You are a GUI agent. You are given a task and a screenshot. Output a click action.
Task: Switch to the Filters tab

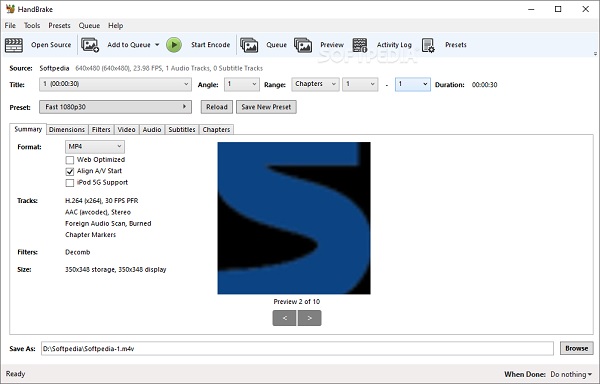click(x=101, y=130)
